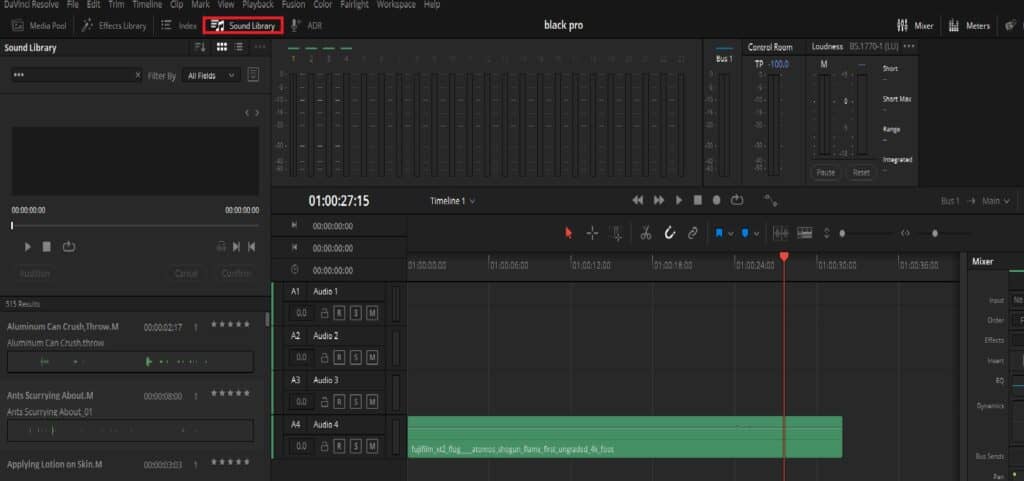This screenshot has height=481, width=1024.
Task: Open the flag color dropdown arrow
Action: point(730,234)
